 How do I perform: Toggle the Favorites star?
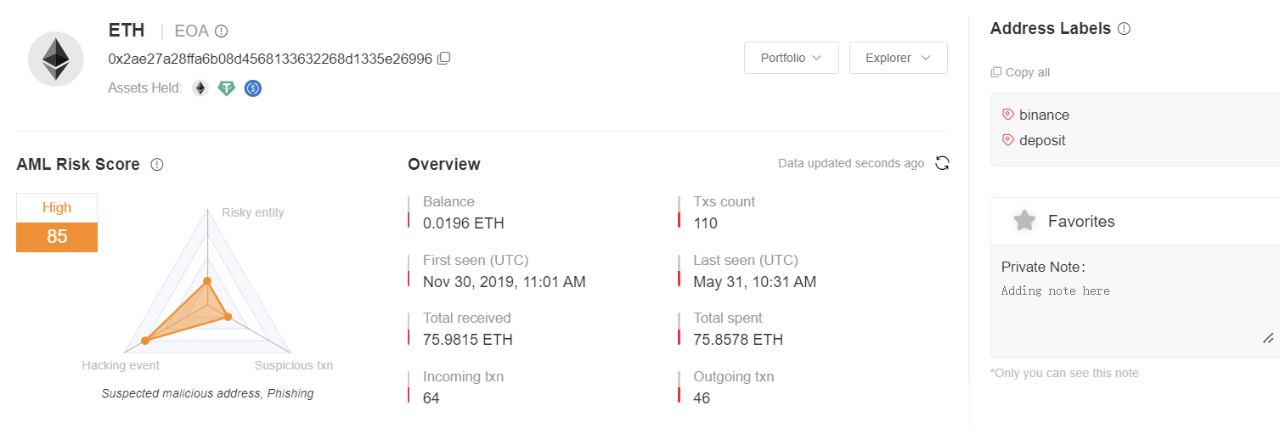[x=1024, y=221]
